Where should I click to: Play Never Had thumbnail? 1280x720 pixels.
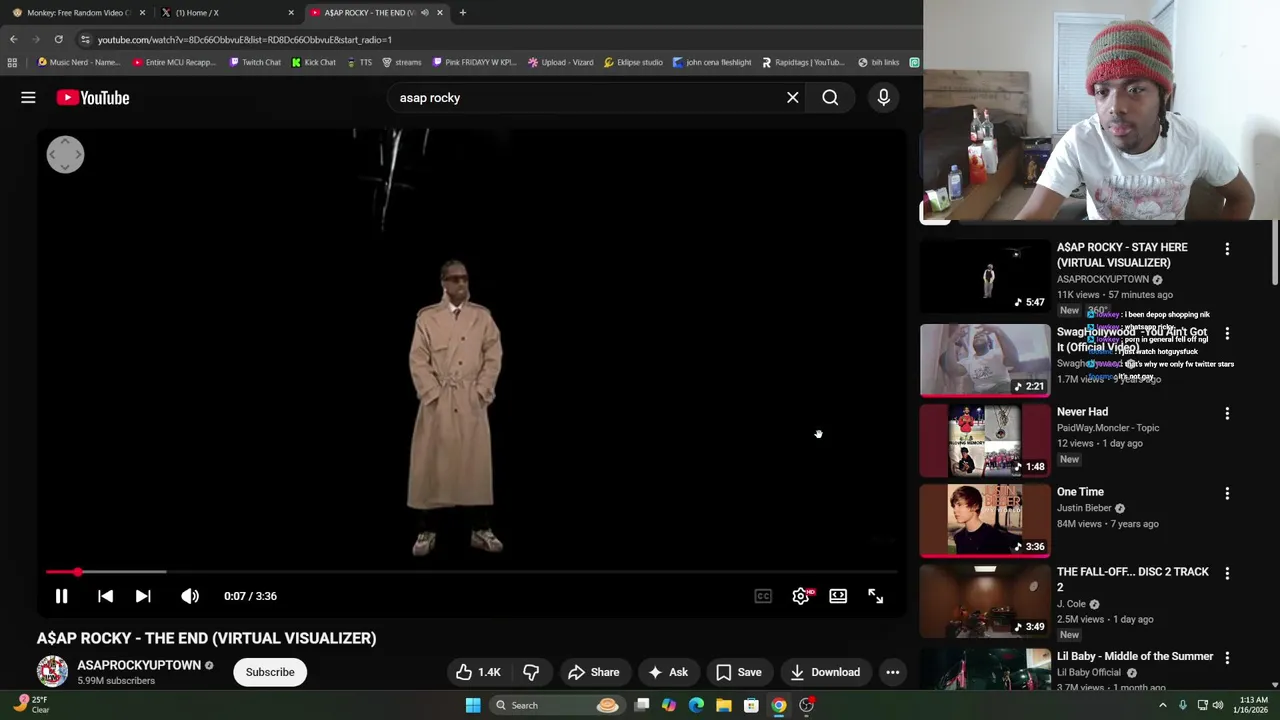point(985,441)
